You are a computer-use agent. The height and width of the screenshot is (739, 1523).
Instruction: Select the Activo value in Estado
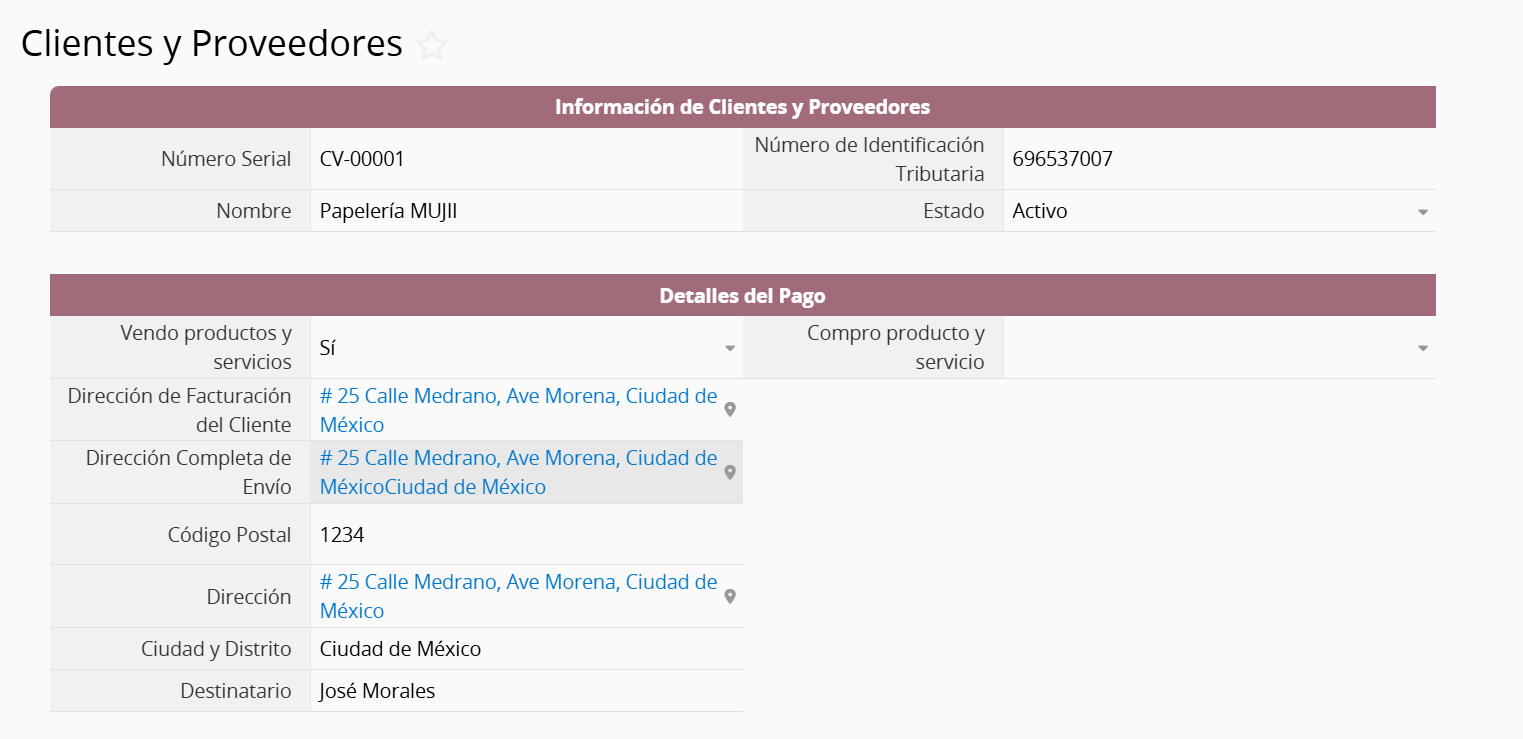[x=1040, y=211]
